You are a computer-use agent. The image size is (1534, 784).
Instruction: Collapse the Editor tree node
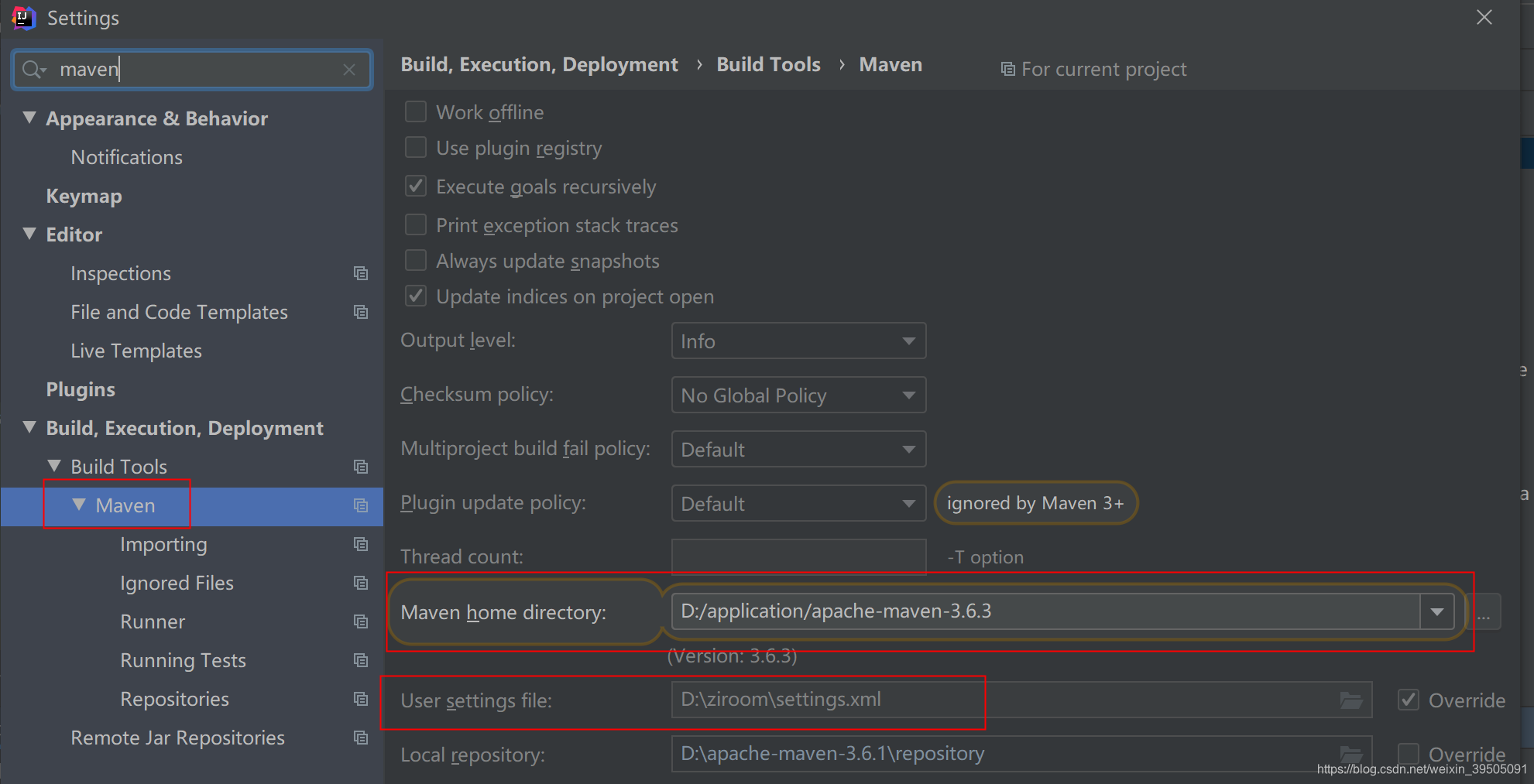point(29,234)
